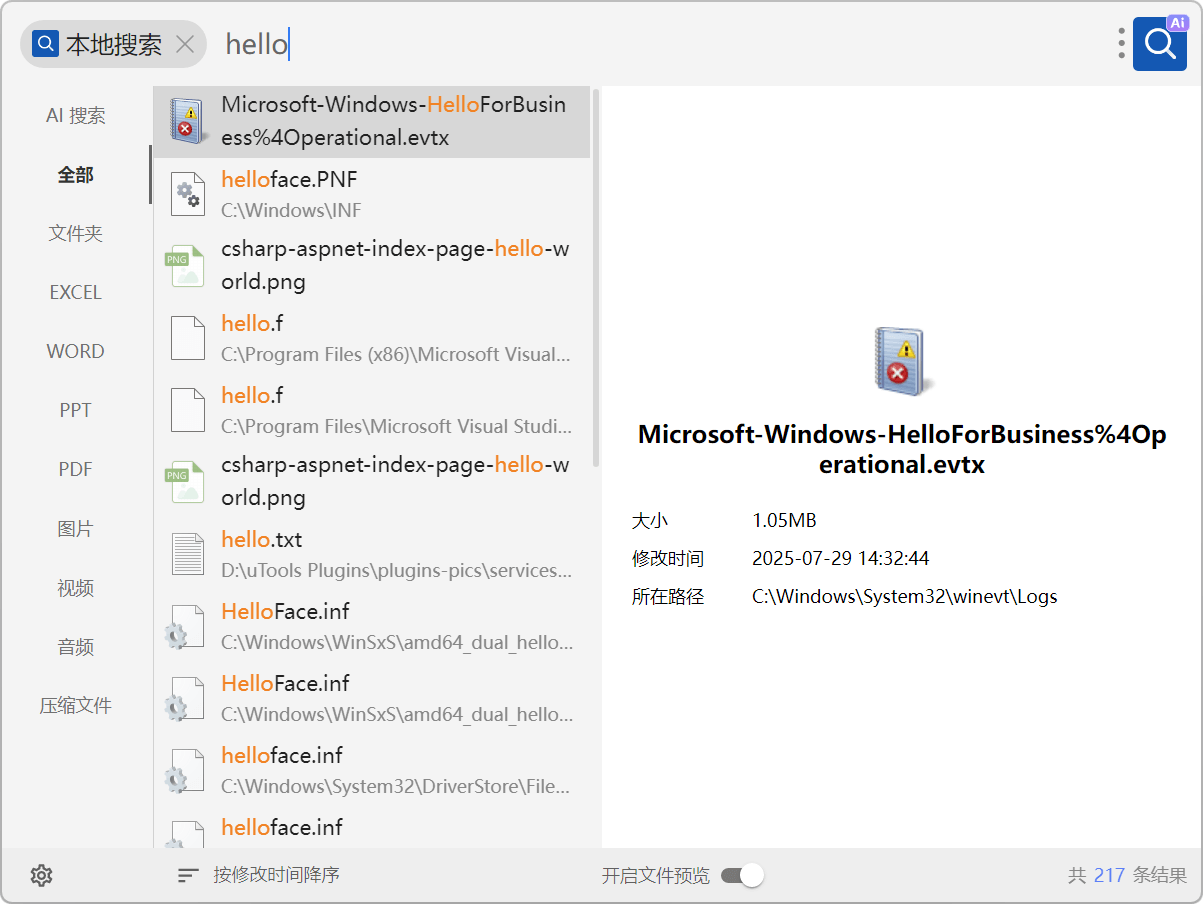The image size is (1203, 904).
Task: Open settings via the gear icon
Action: tap(41, 876)
